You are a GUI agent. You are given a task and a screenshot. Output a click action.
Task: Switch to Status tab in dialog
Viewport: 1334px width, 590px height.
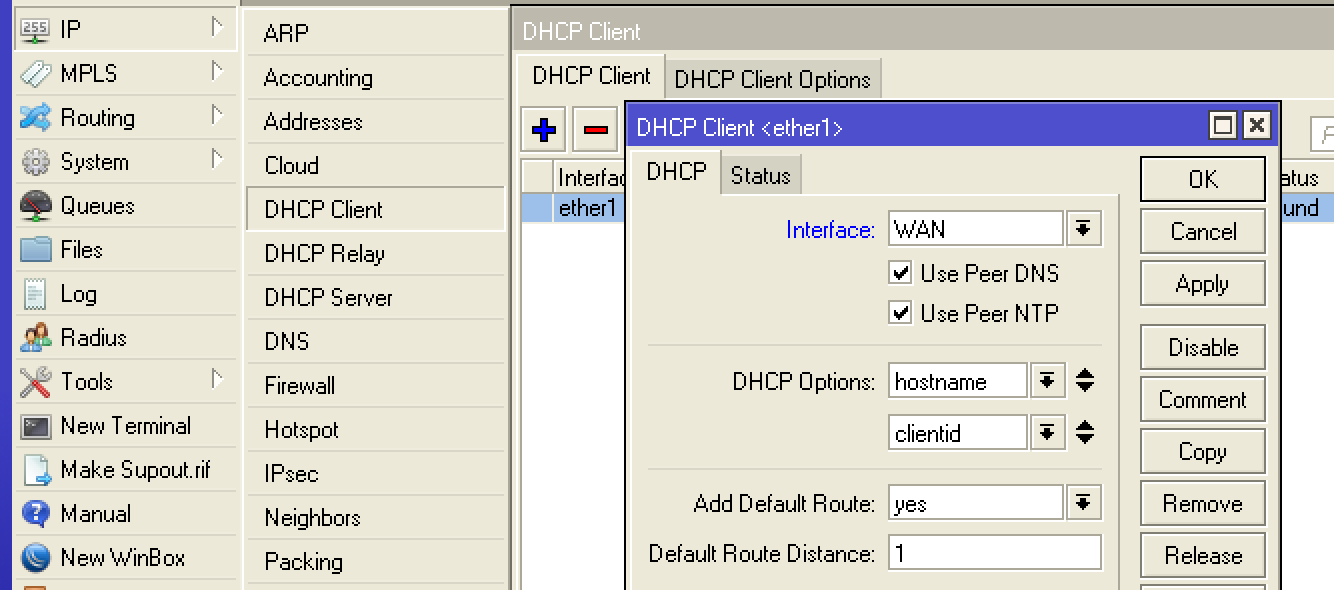[760, 176]
